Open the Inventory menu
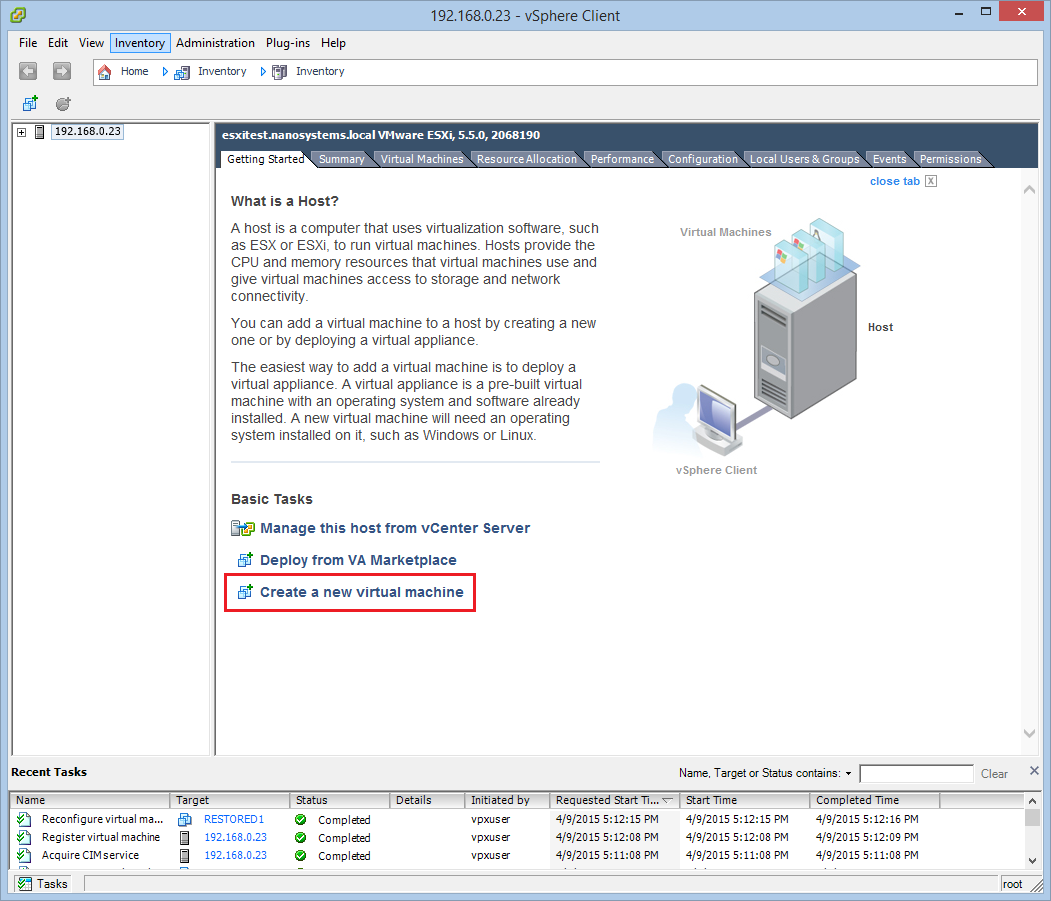 pyautogui.click(x=140, y=43)
